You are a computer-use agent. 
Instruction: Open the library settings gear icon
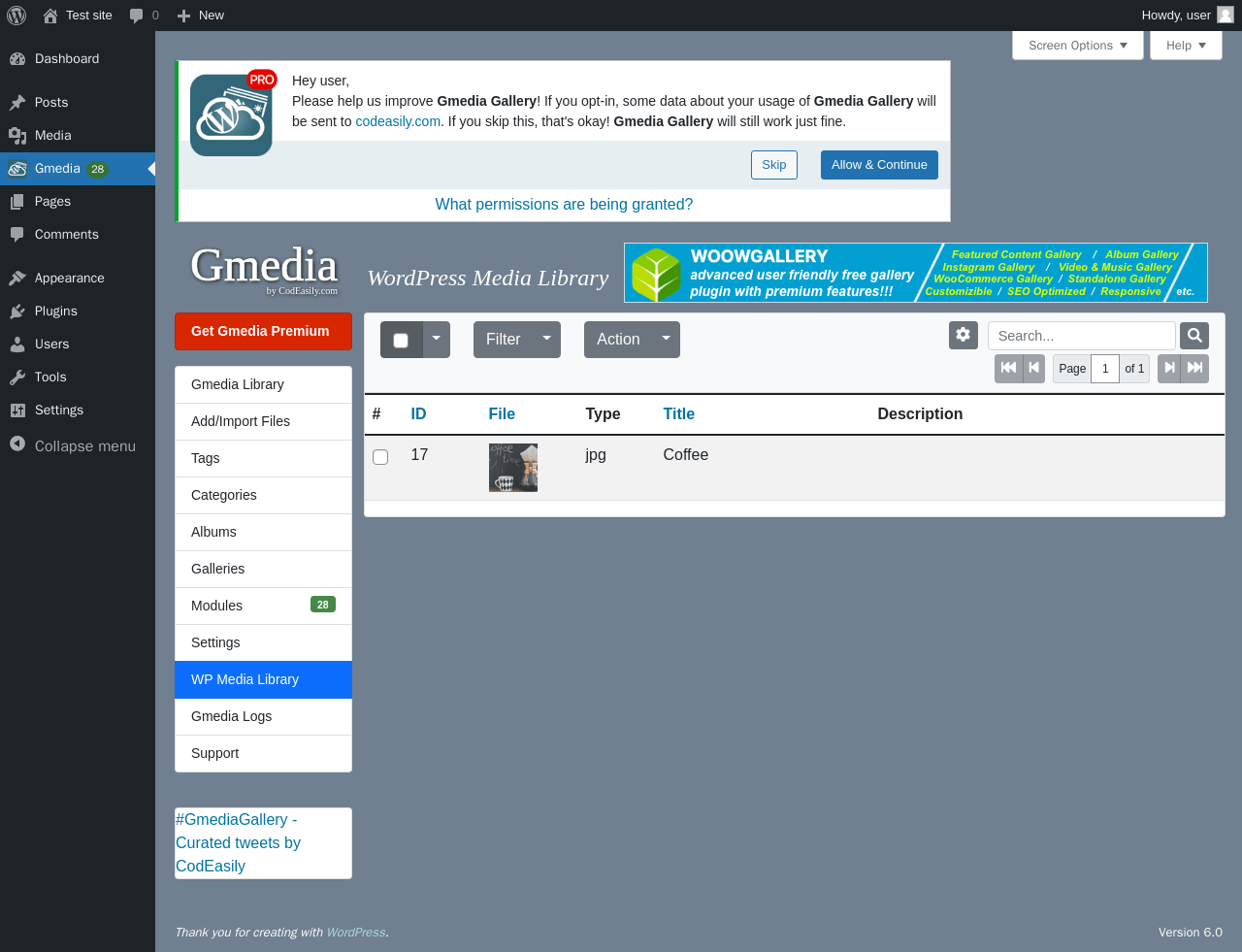[x=964, y=335]
